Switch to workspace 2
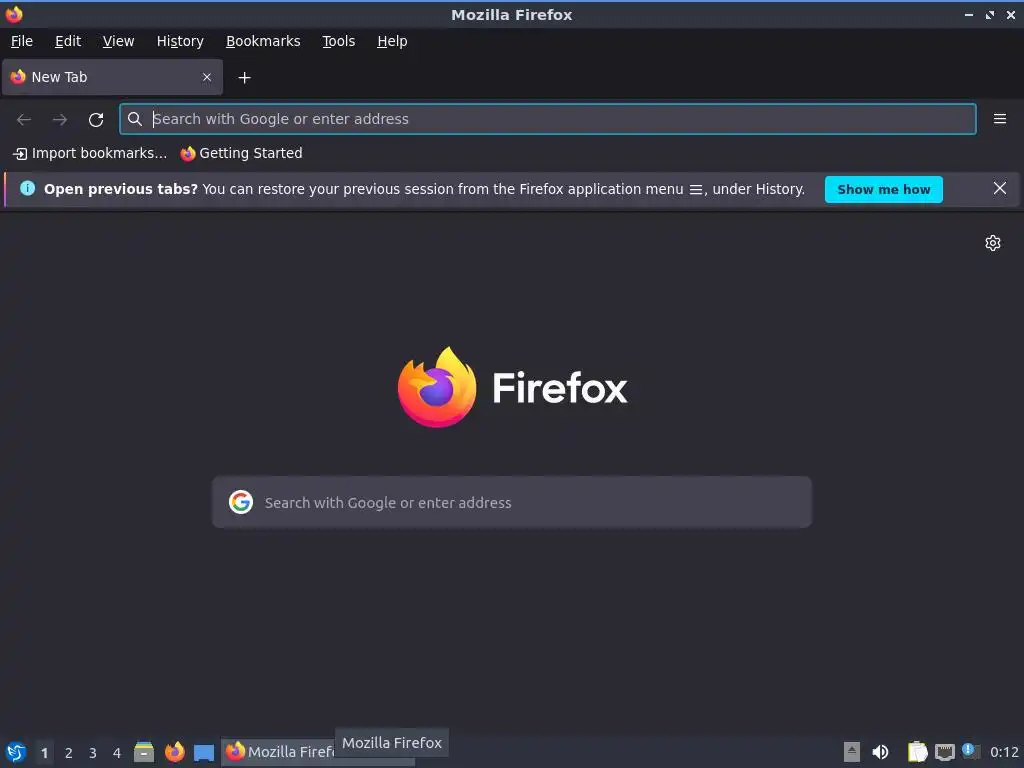This screenshot has width=1024, height=768. (x=69, y=753)
